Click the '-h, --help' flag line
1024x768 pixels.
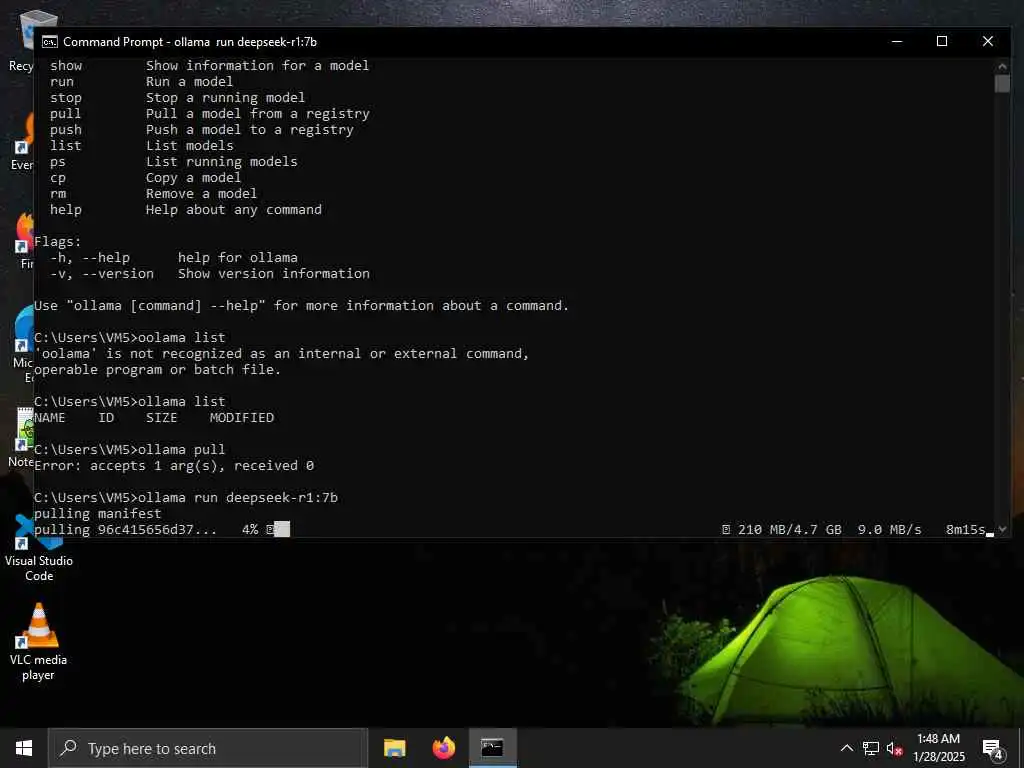click(x=174, y=257)
